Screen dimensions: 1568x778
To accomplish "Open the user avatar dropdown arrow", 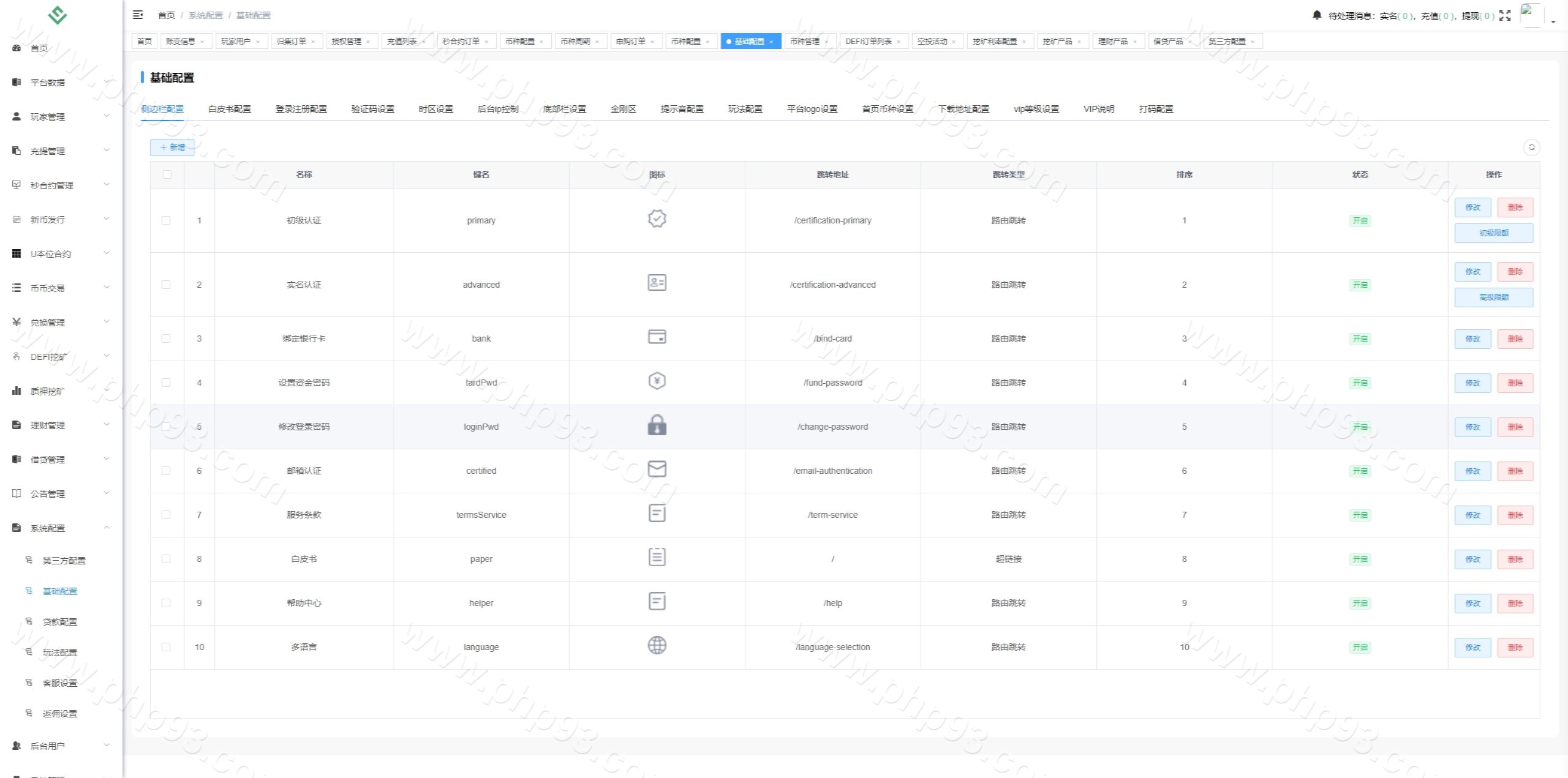I will [x=1553, y=21].
